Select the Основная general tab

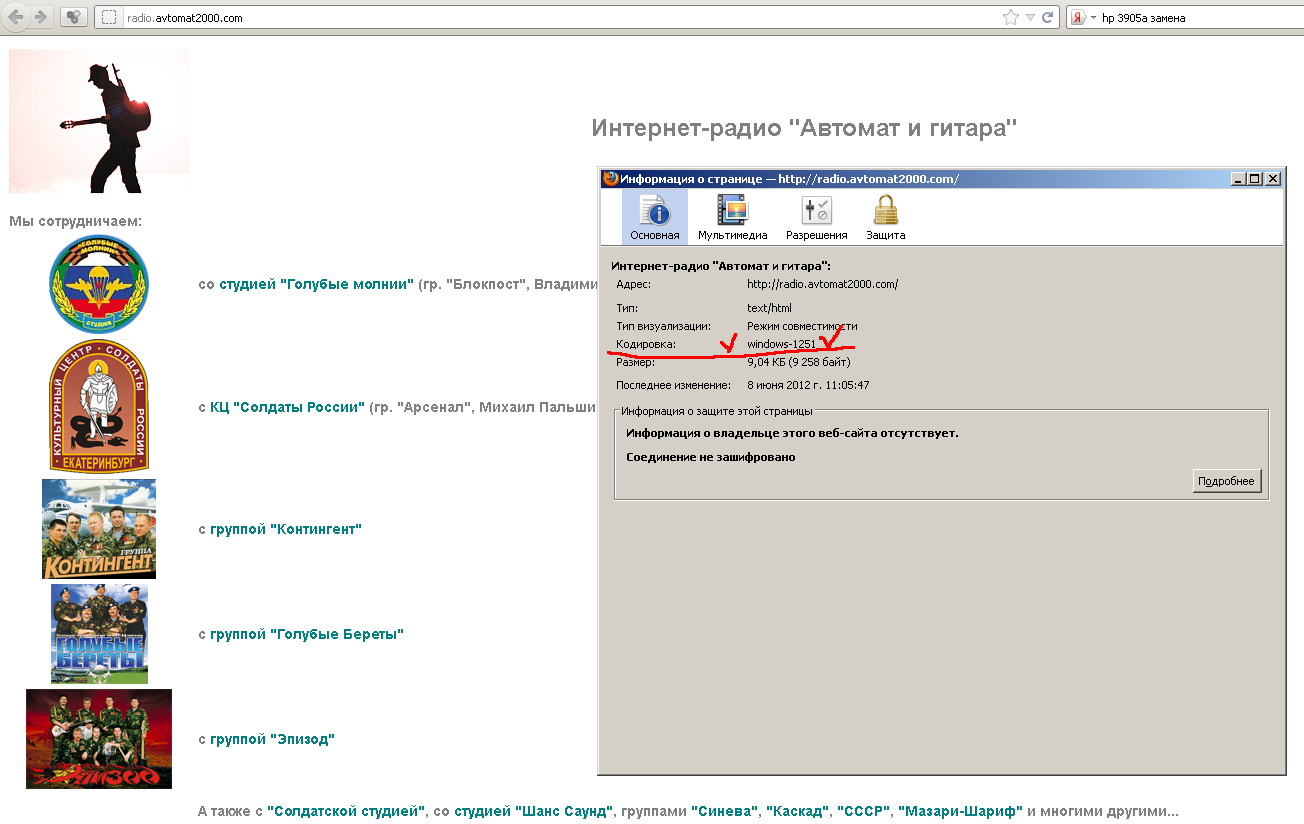(655, 218)
